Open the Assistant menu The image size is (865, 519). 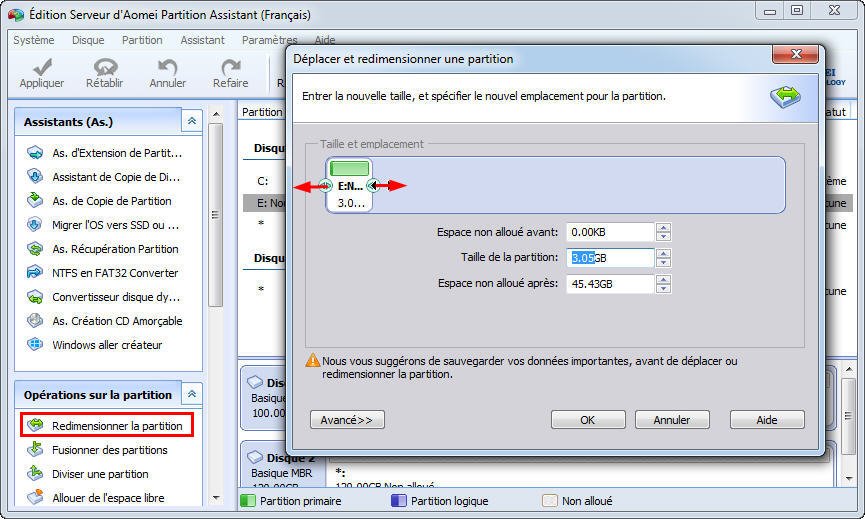202,40
